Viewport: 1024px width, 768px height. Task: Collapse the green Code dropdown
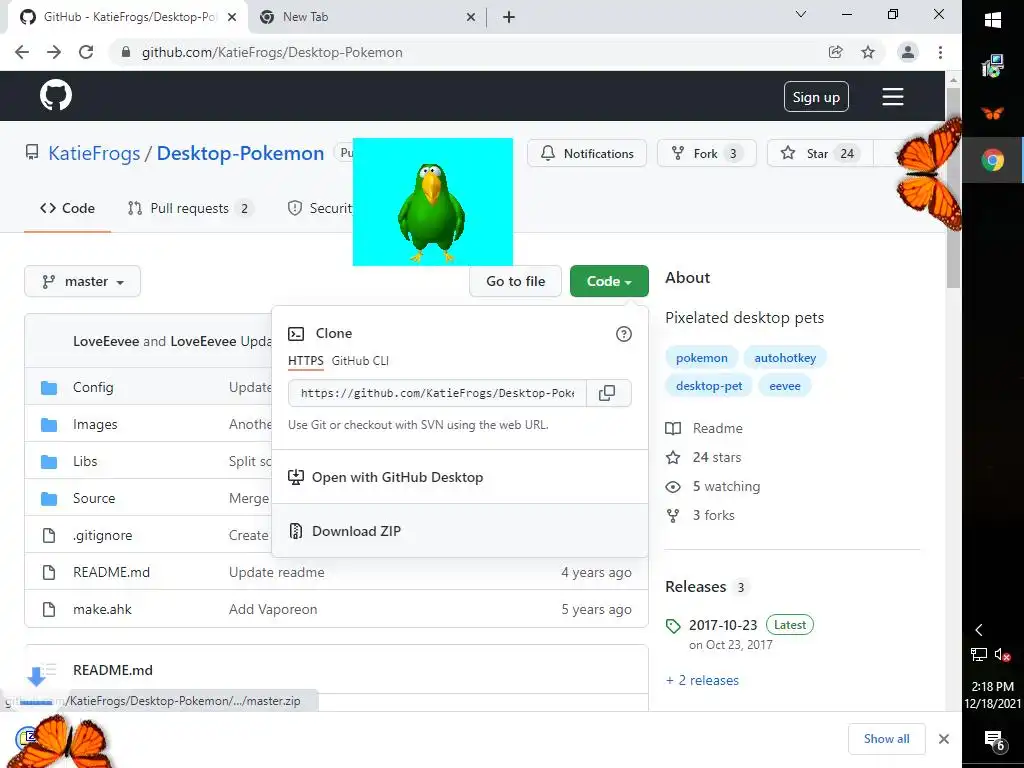click(x=609, y=281)
